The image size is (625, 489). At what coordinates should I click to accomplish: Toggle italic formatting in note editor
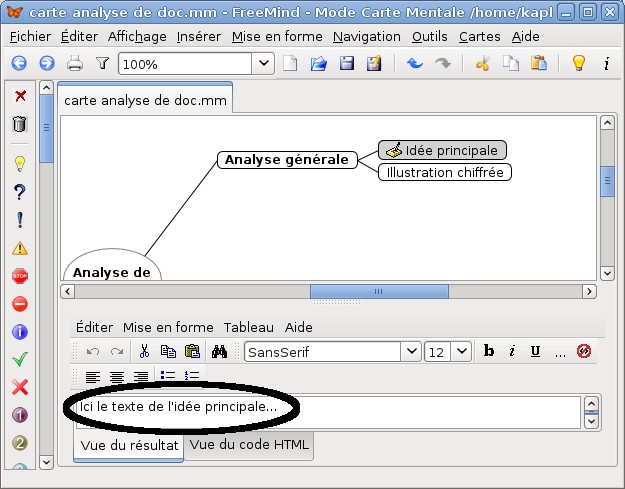(x=512, y=351)
